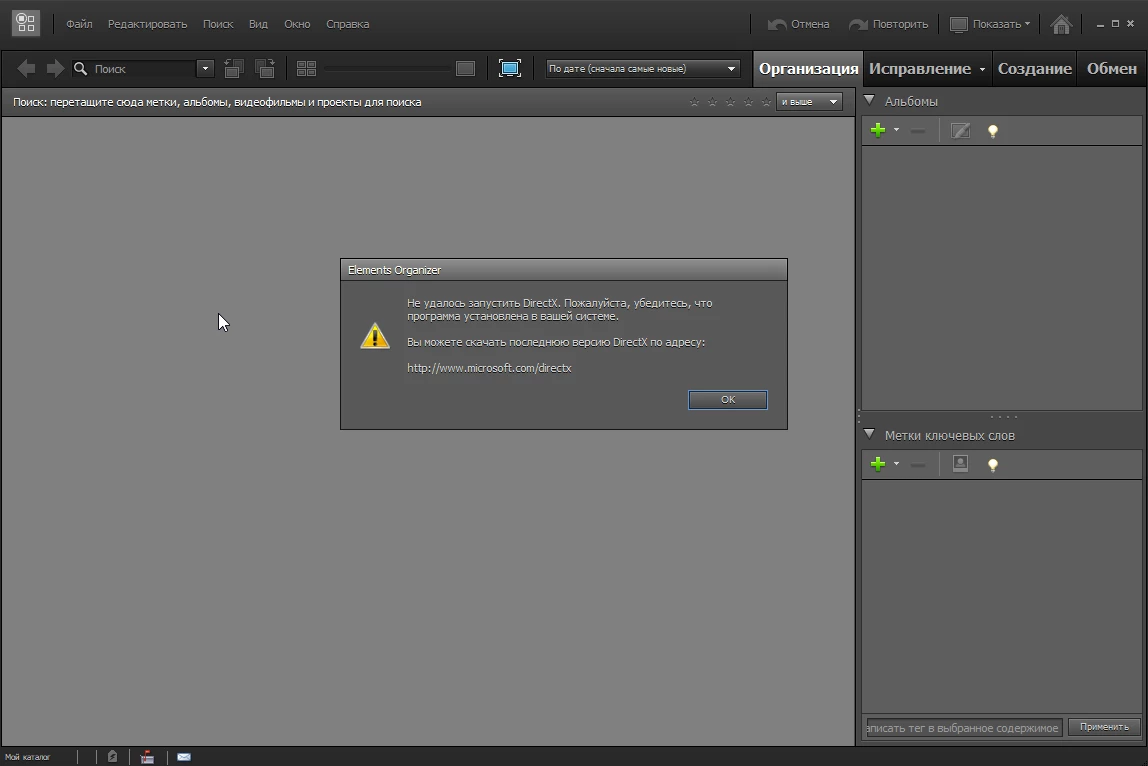Set rating filter to five stars

pos(766,102)
